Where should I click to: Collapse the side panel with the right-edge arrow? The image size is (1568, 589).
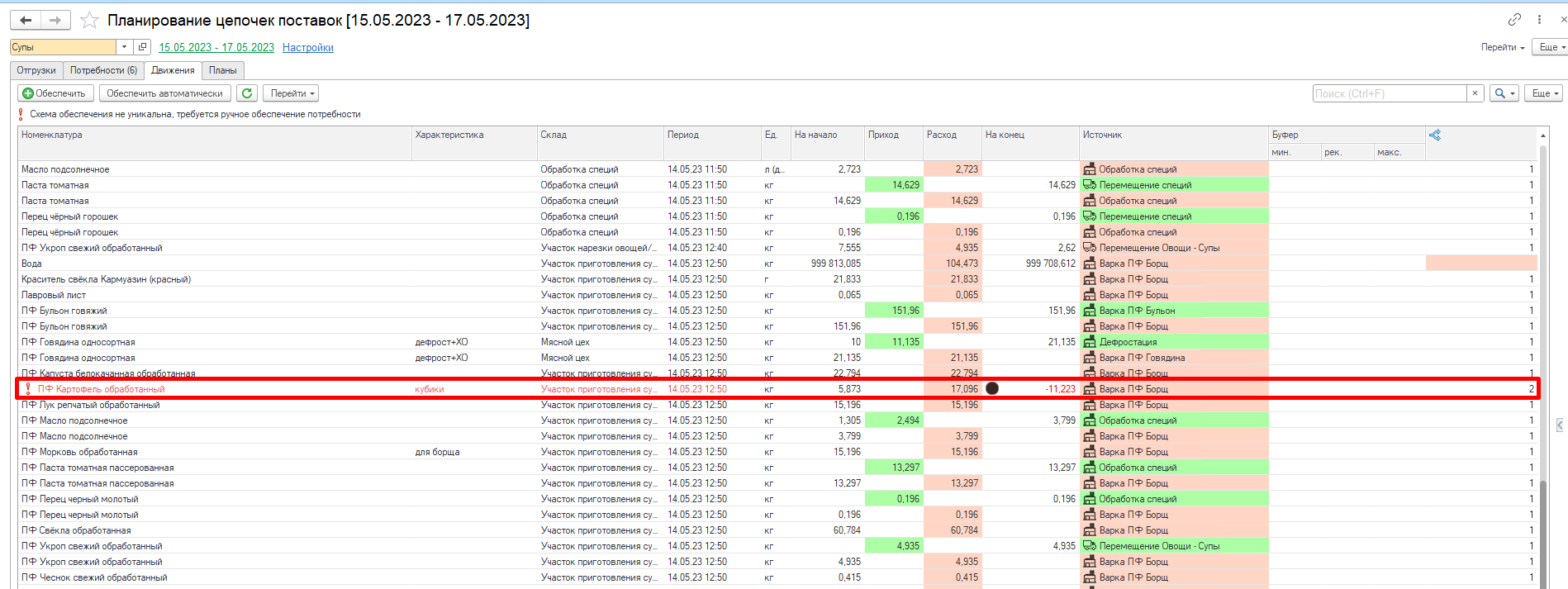pos(1559,425)
